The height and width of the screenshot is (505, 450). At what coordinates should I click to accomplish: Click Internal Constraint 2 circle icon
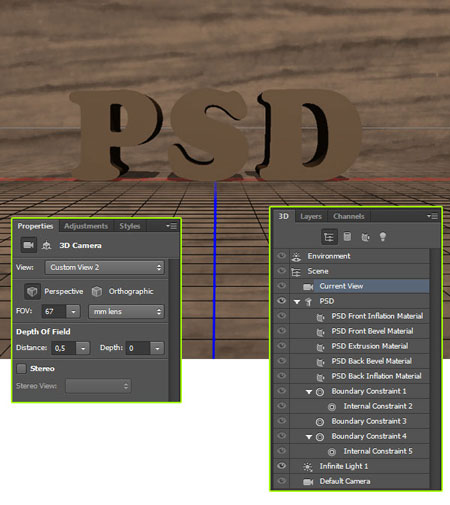point(332,407)
